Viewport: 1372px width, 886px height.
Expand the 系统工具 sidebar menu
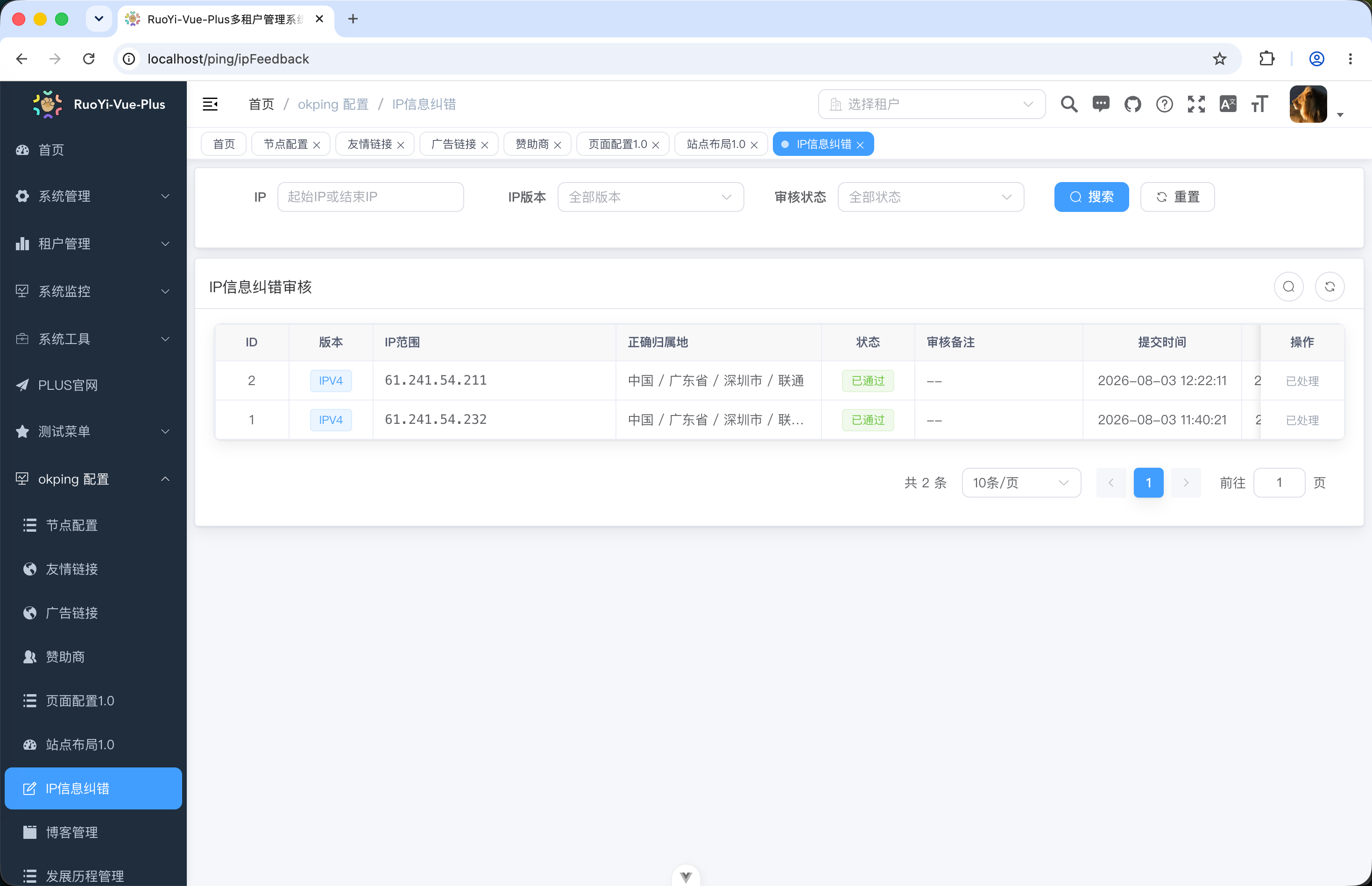pyautogui.click(x=93, y=339)
